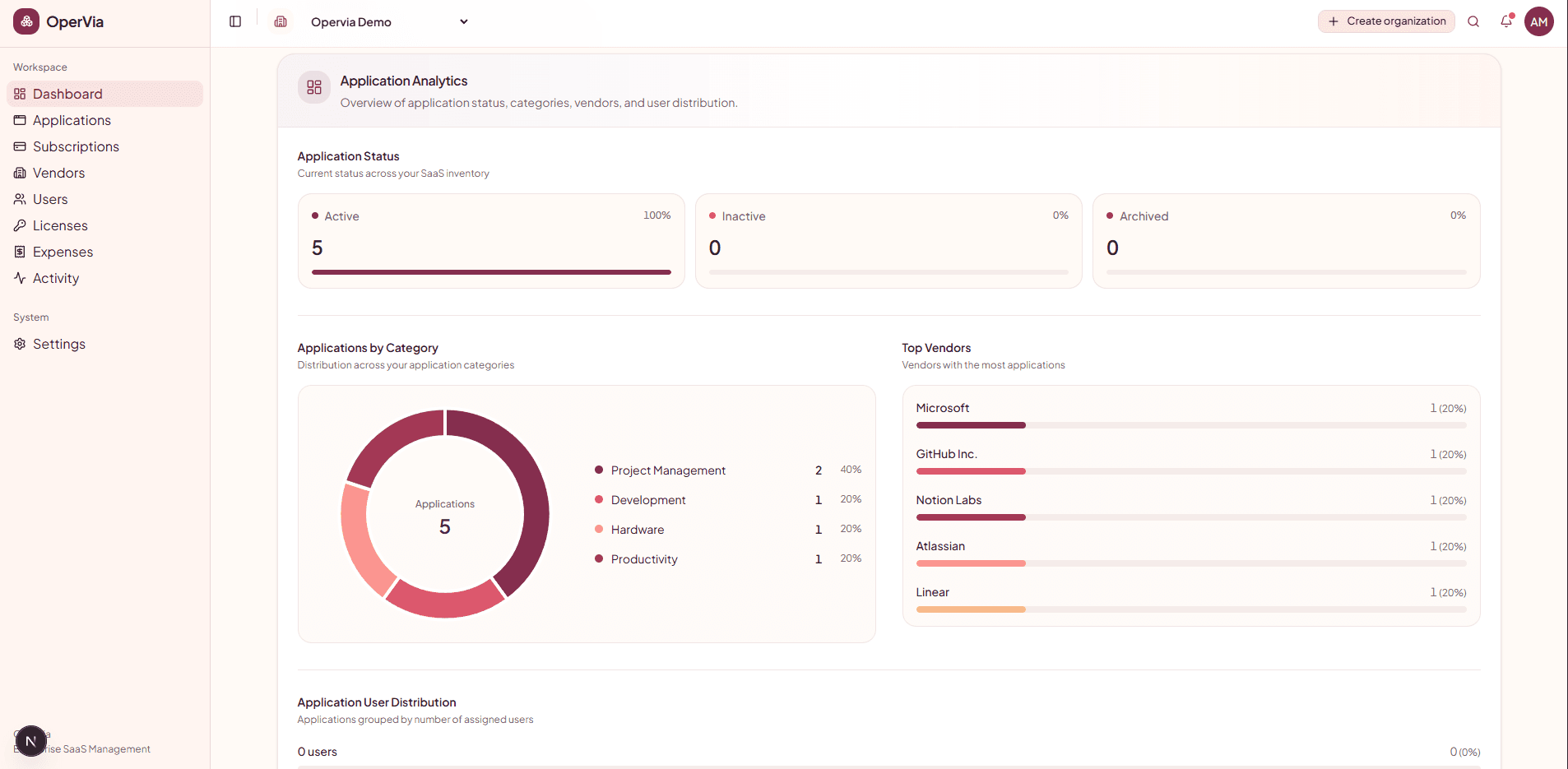Screen dimensions: 1568x769
Task: Click the Applications window icon
Action: click(x=20, y=120)
